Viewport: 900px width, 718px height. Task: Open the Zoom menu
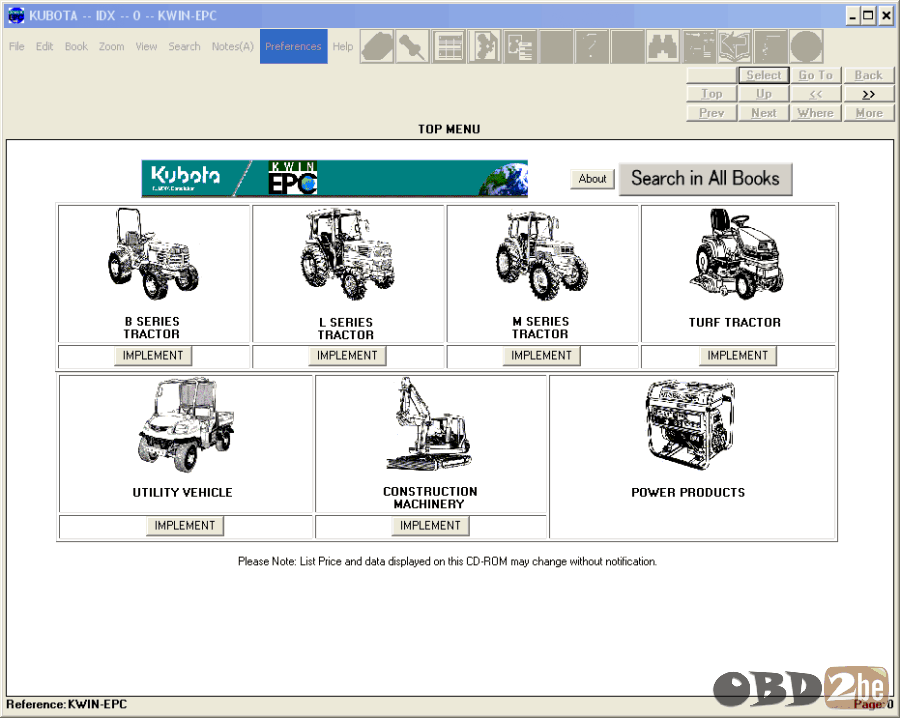pos(111,46)
